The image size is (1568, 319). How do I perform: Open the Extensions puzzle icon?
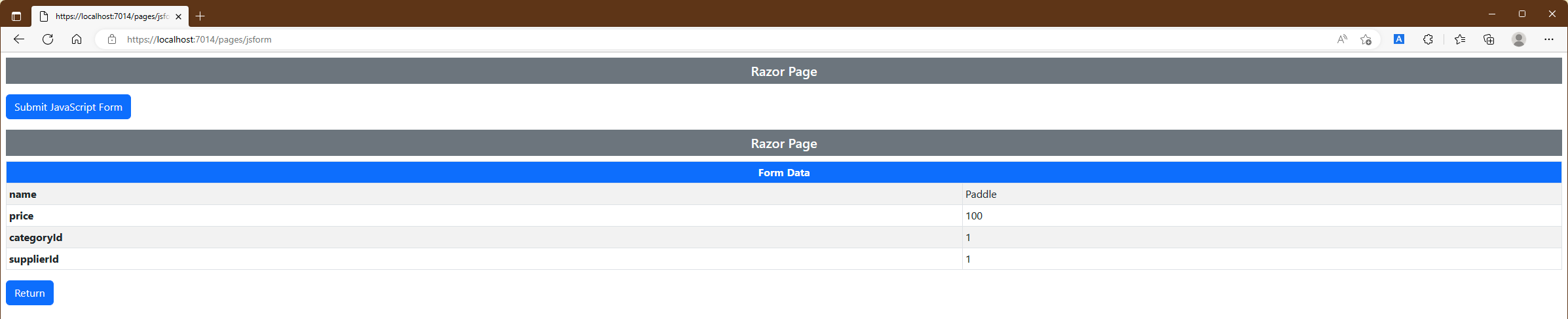click(1428, 39)
